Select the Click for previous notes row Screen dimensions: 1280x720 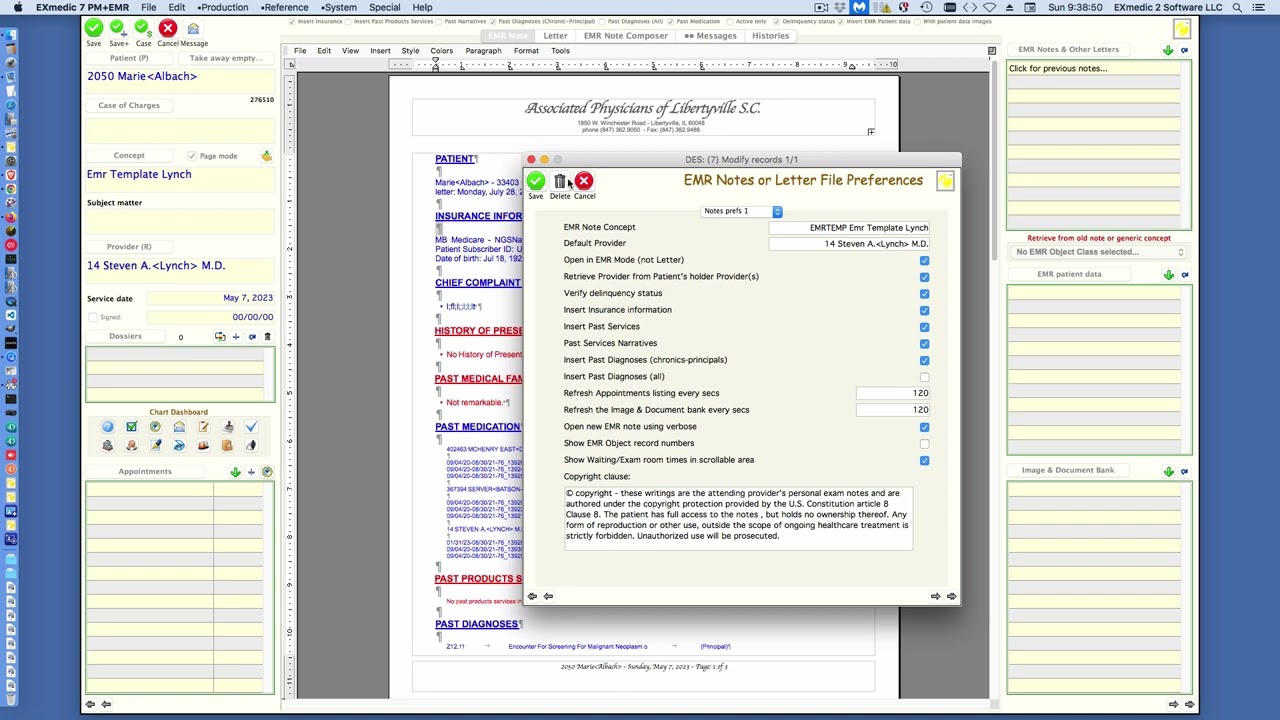point(1098,69)
